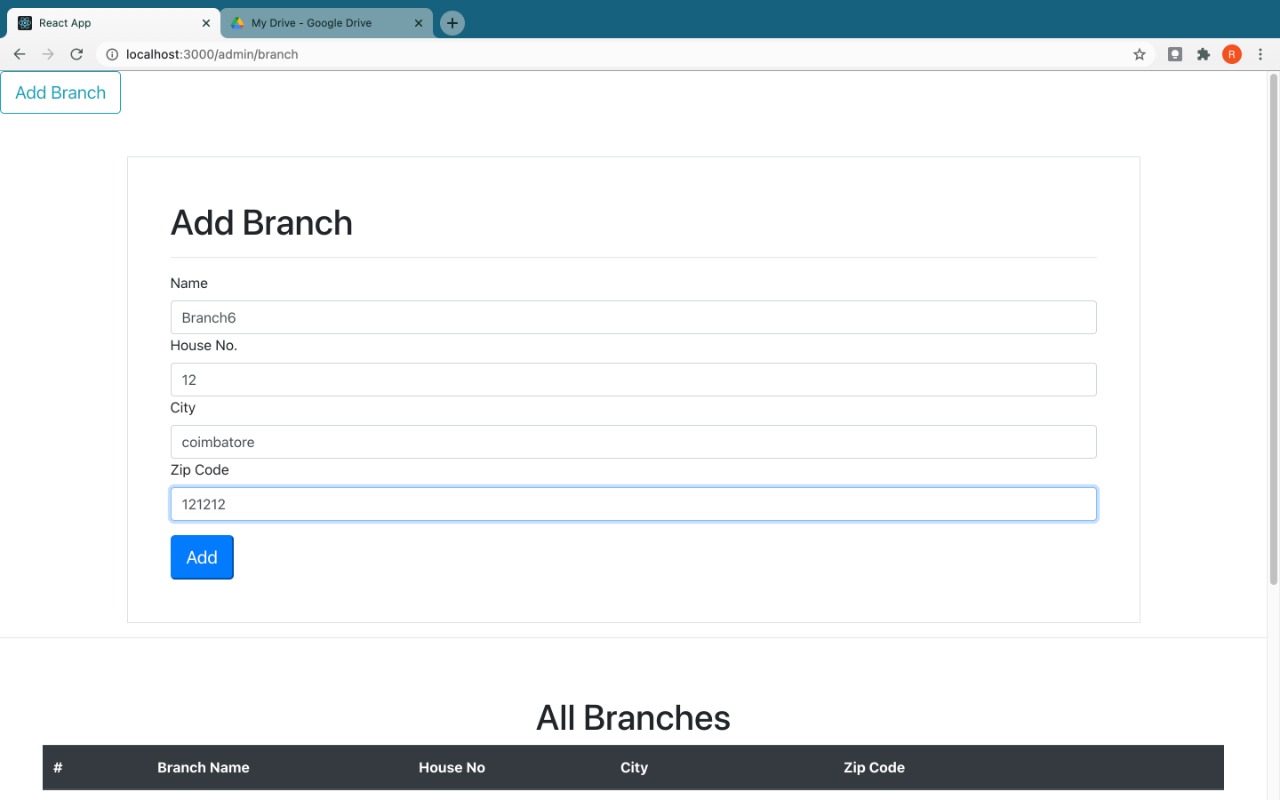Viewport: 1280px width, 800px height.
Task: Click the browser forward arrow
Action: click(x=48, y=54)
